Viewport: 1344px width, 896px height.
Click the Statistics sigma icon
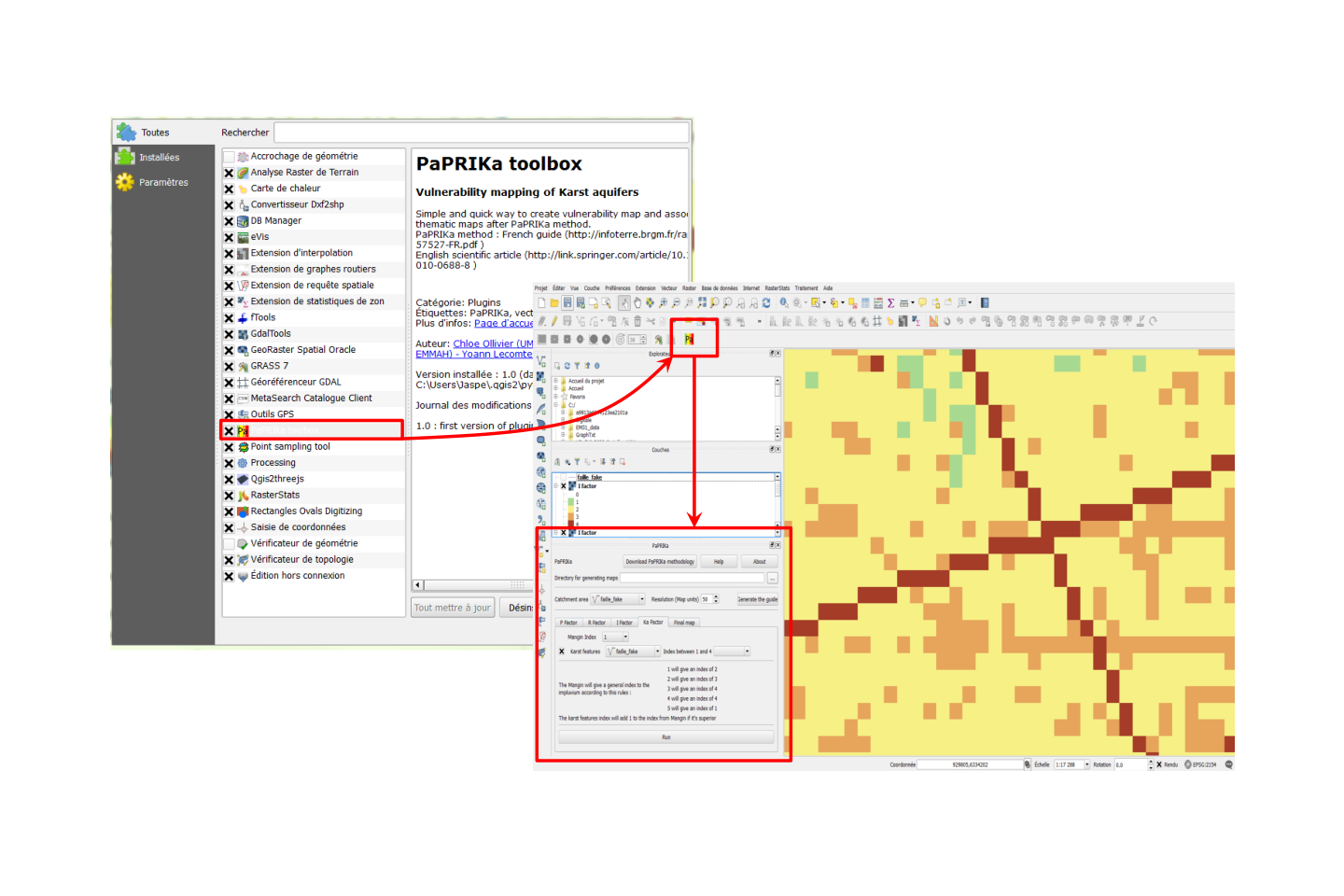pos(890,302)
